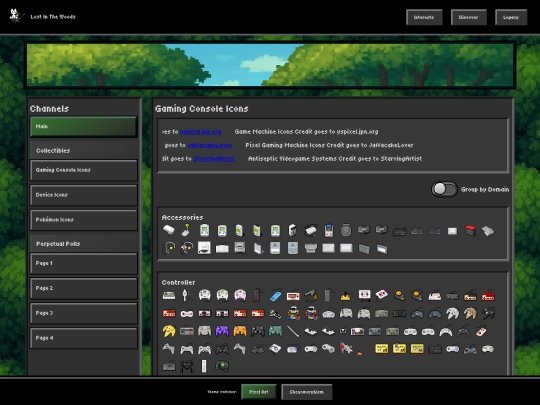This screenshot has width=540, height=405.
Task: Select the first gray controller in the bottom row
Action: pos(169,366)
